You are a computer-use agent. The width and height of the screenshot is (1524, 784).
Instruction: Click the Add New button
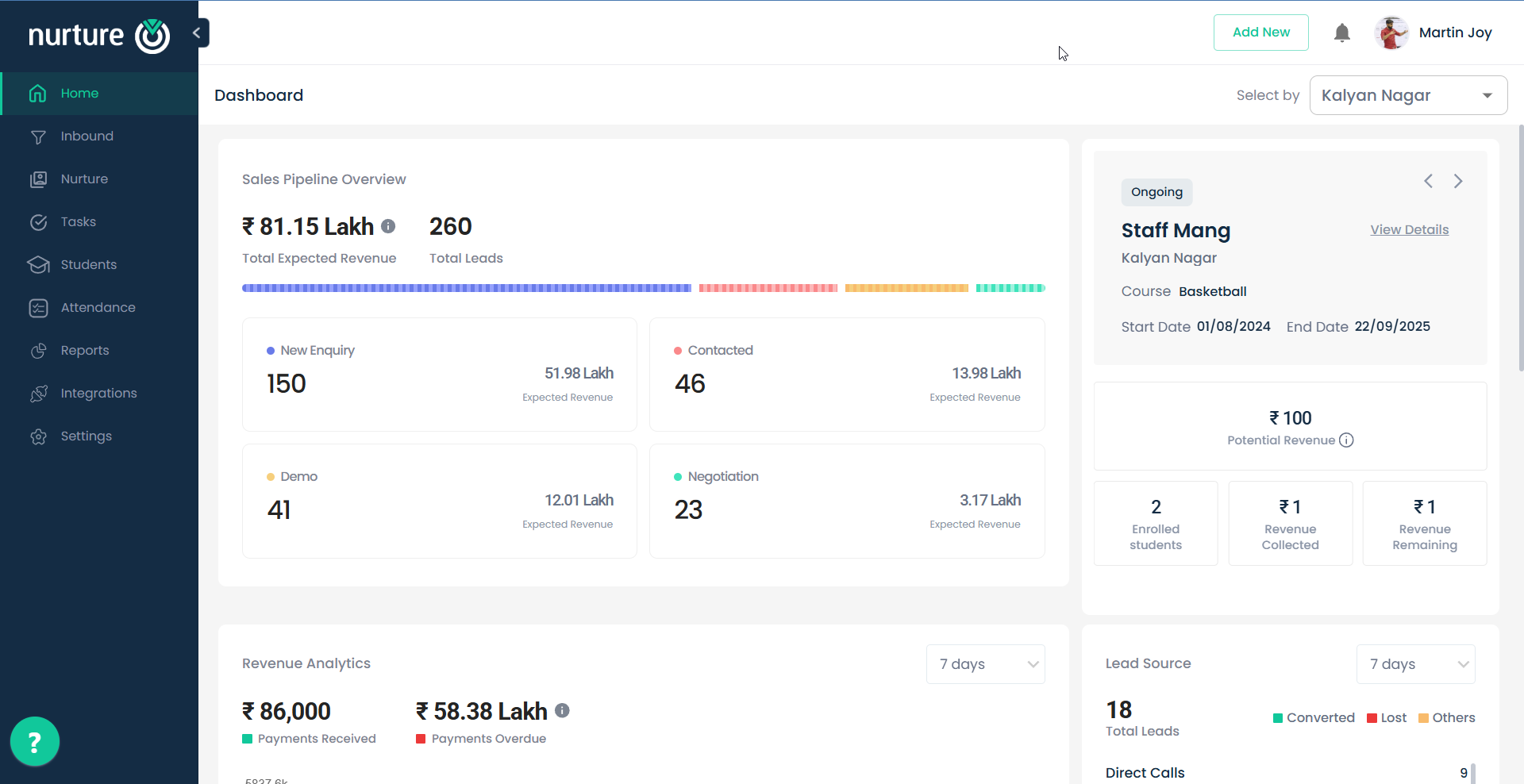click(1260, 33)
